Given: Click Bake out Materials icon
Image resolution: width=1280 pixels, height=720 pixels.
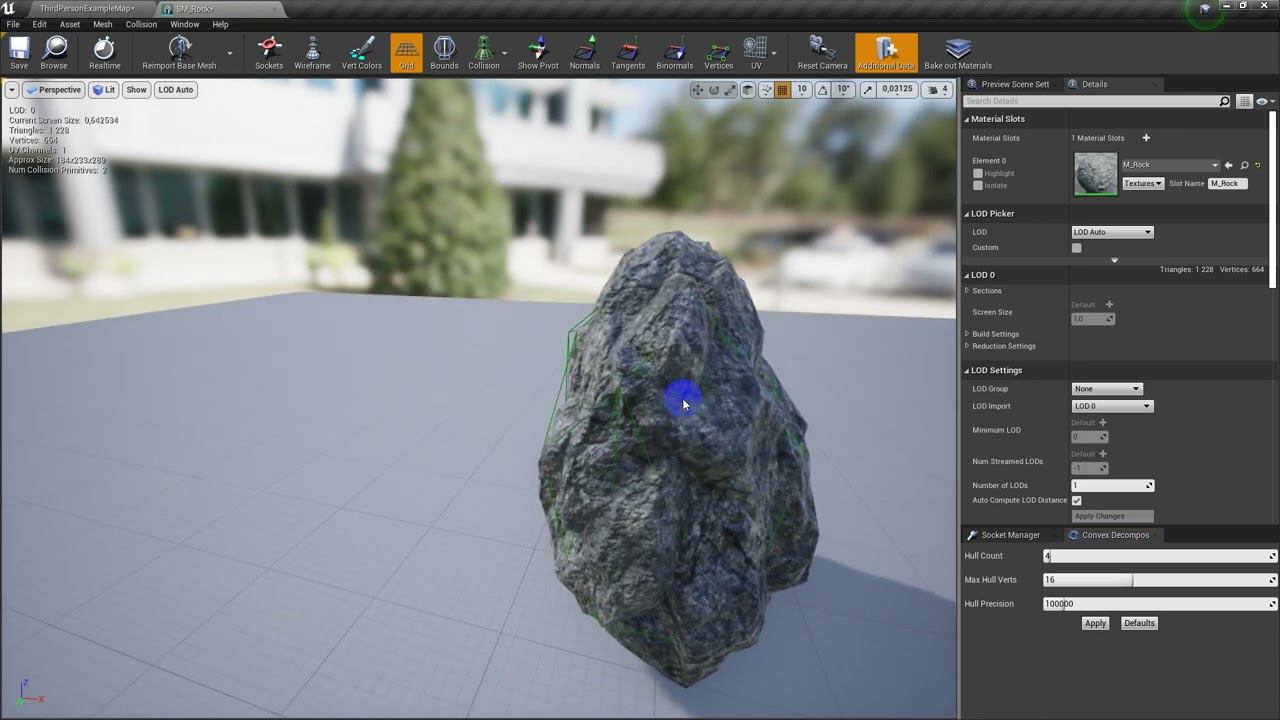Looking at the screenshot, I should click(x=958, y=52).
